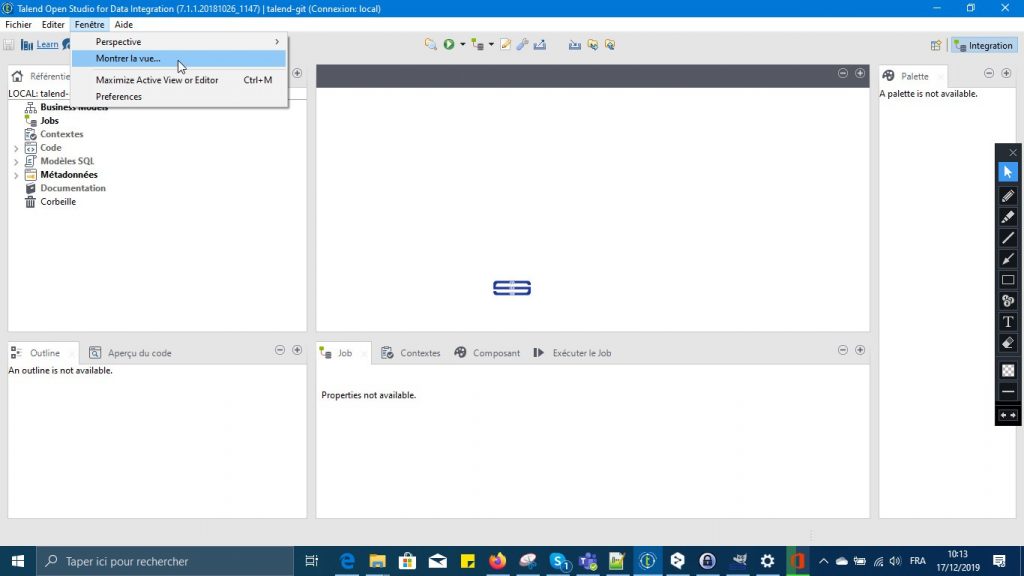Click the Create job tree-database icon

click(x=477, y=44)
